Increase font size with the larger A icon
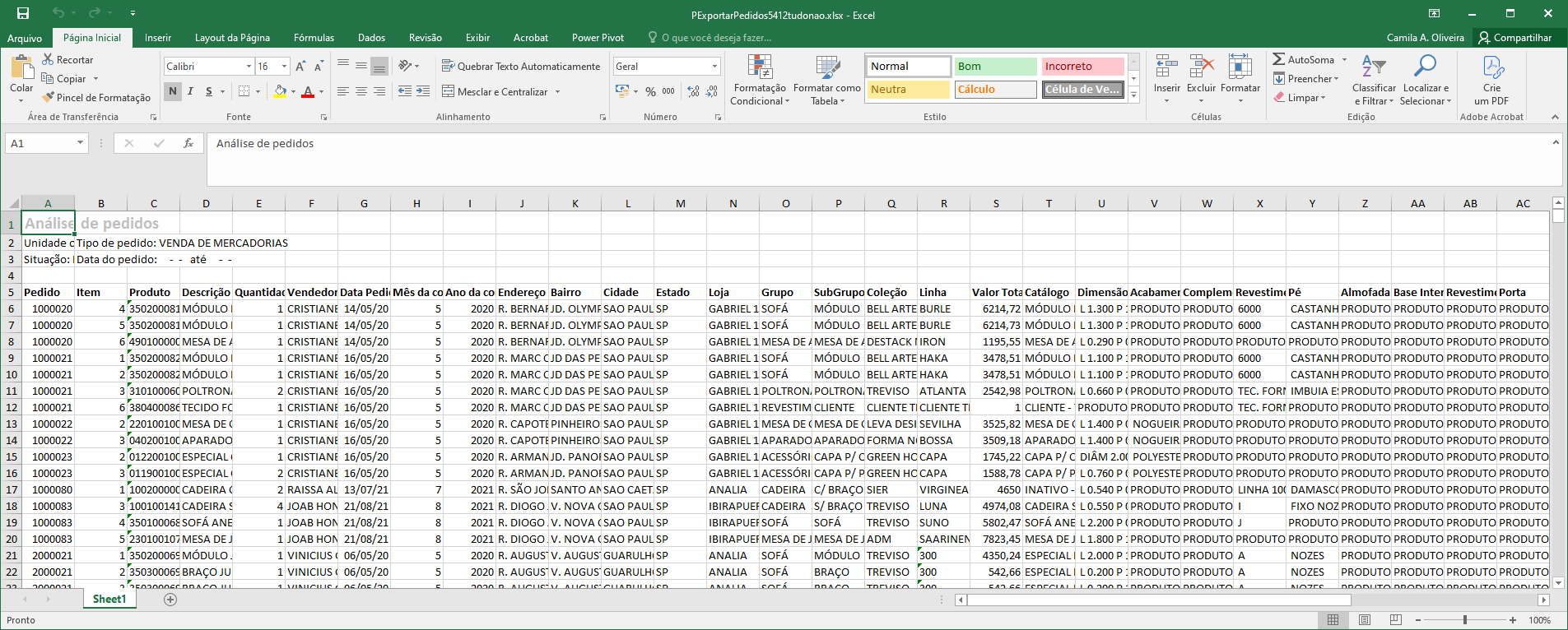1568x630 pixels. (x=300, y=67)
